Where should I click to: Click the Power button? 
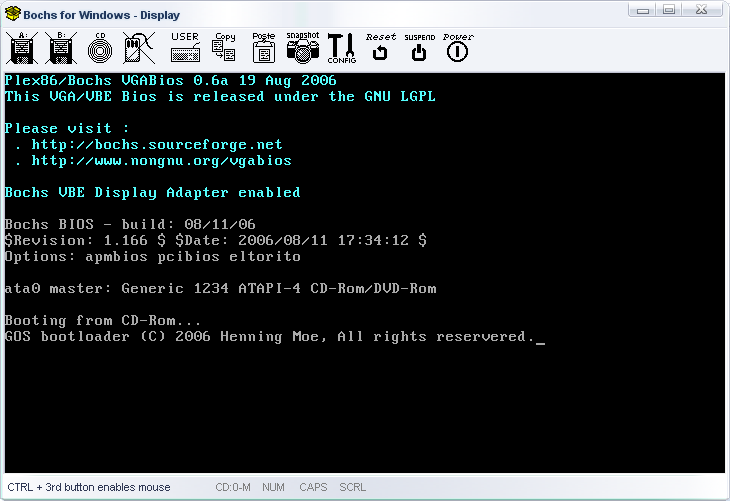click(x=458, y=47)
